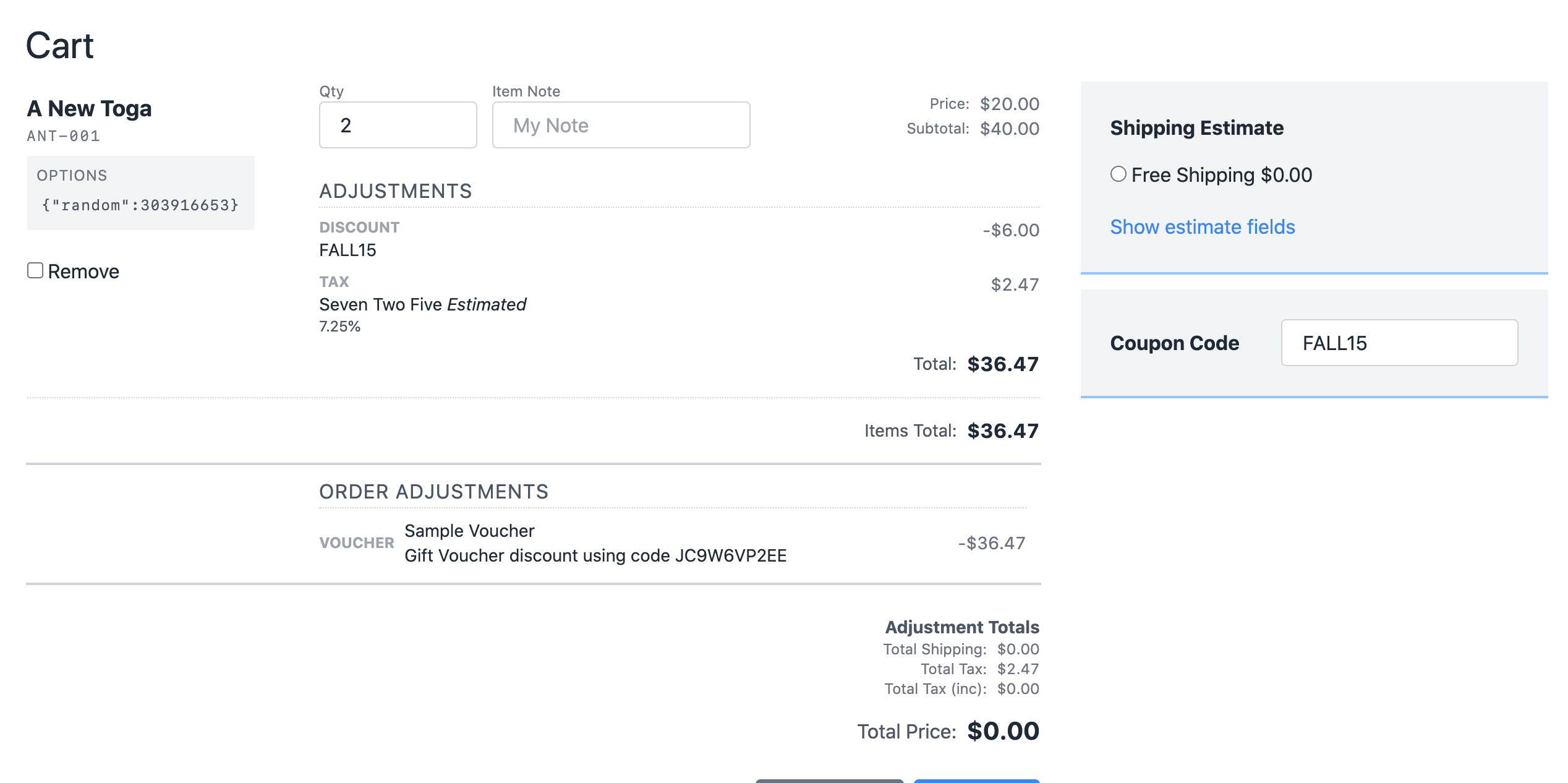Select the Free Shipping $0.00 radio button
Image resolution: width=1568 pixels, height=783 pixels.
[1119, 175]
